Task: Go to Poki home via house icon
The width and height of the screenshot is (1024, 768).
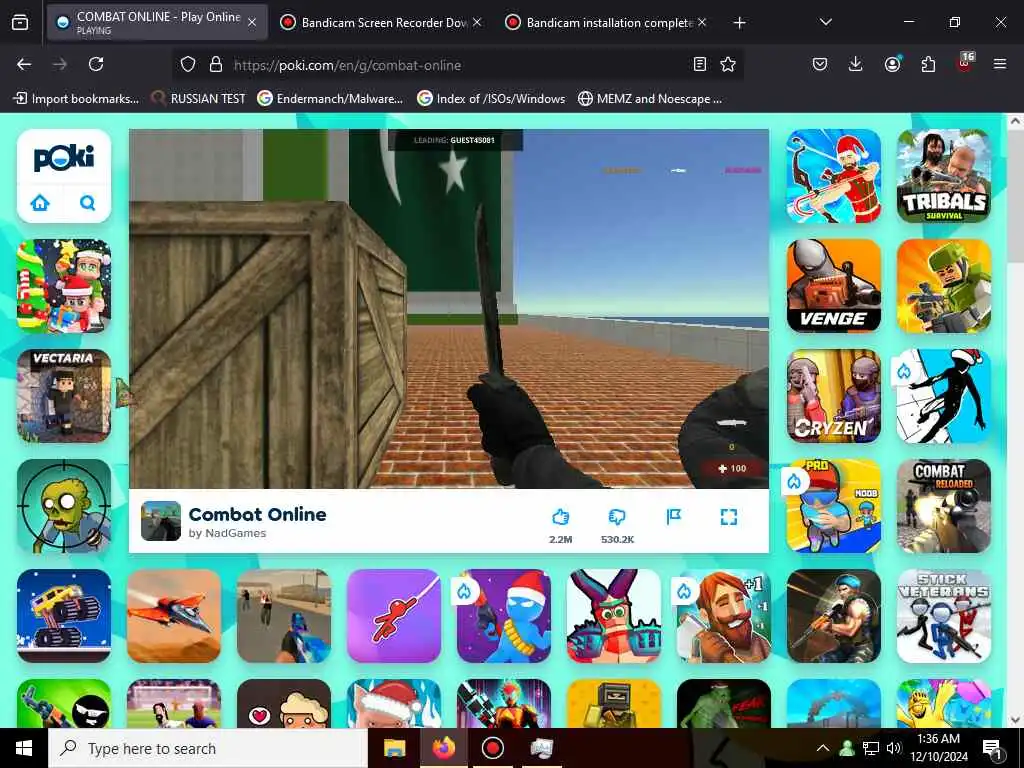Action: (x=40, y=203)
